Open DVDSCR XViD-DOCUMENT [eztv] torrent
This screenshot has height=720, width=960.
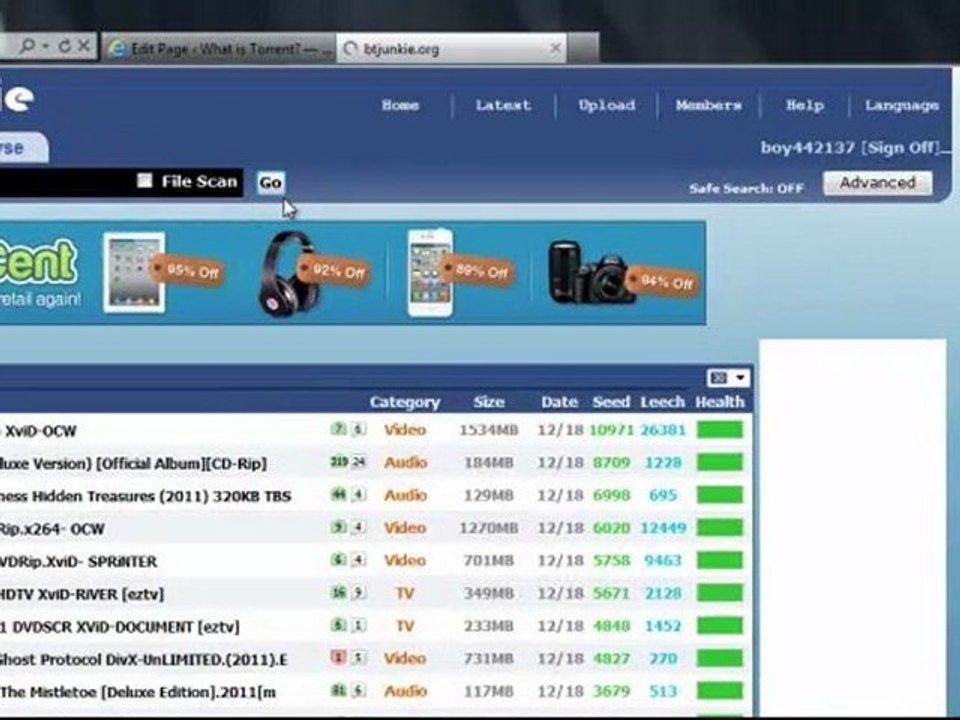pyautogui.click(x=119, y=627)
